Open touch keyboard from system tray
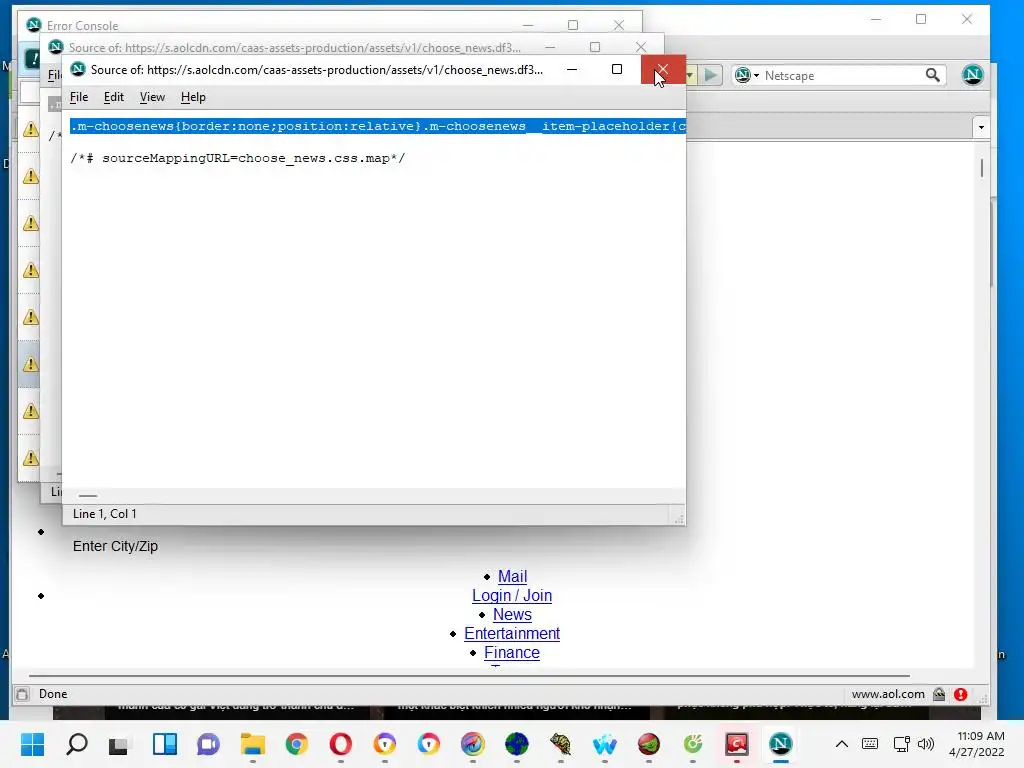The height and width of the screenshot is (768, 1024). (870, 744)
